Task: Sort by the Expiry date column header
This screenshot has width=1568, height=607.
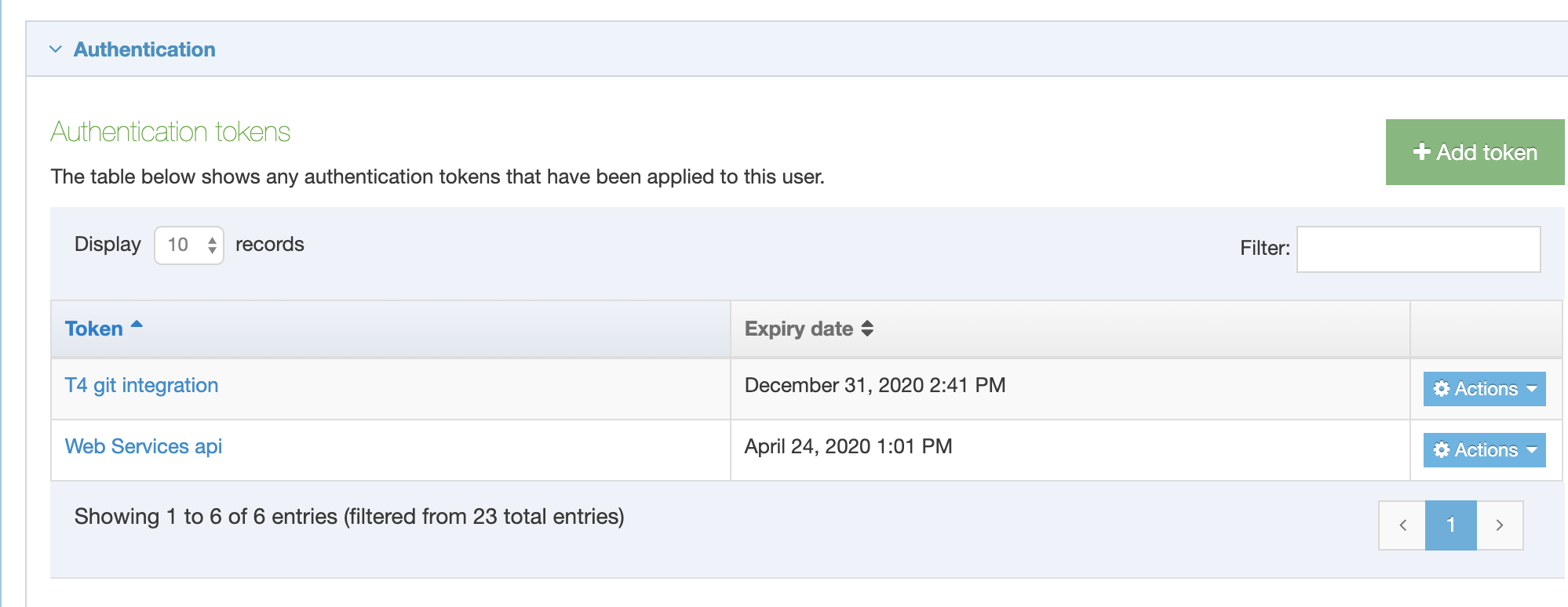Action: pyautogui.click(x=798, y=329)
